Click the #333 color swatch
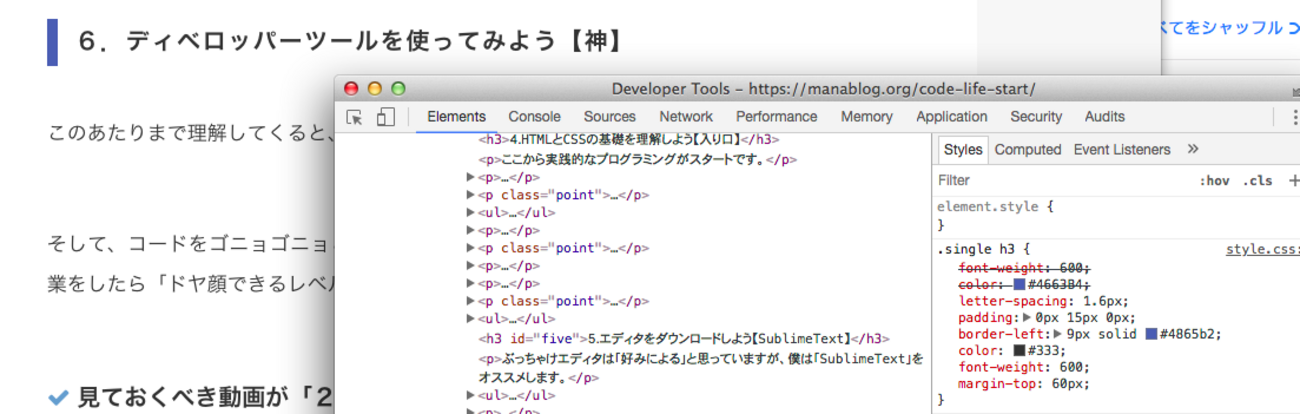Image resolution: width=1300 pixels, height=414 pixels. [1019, 351]
